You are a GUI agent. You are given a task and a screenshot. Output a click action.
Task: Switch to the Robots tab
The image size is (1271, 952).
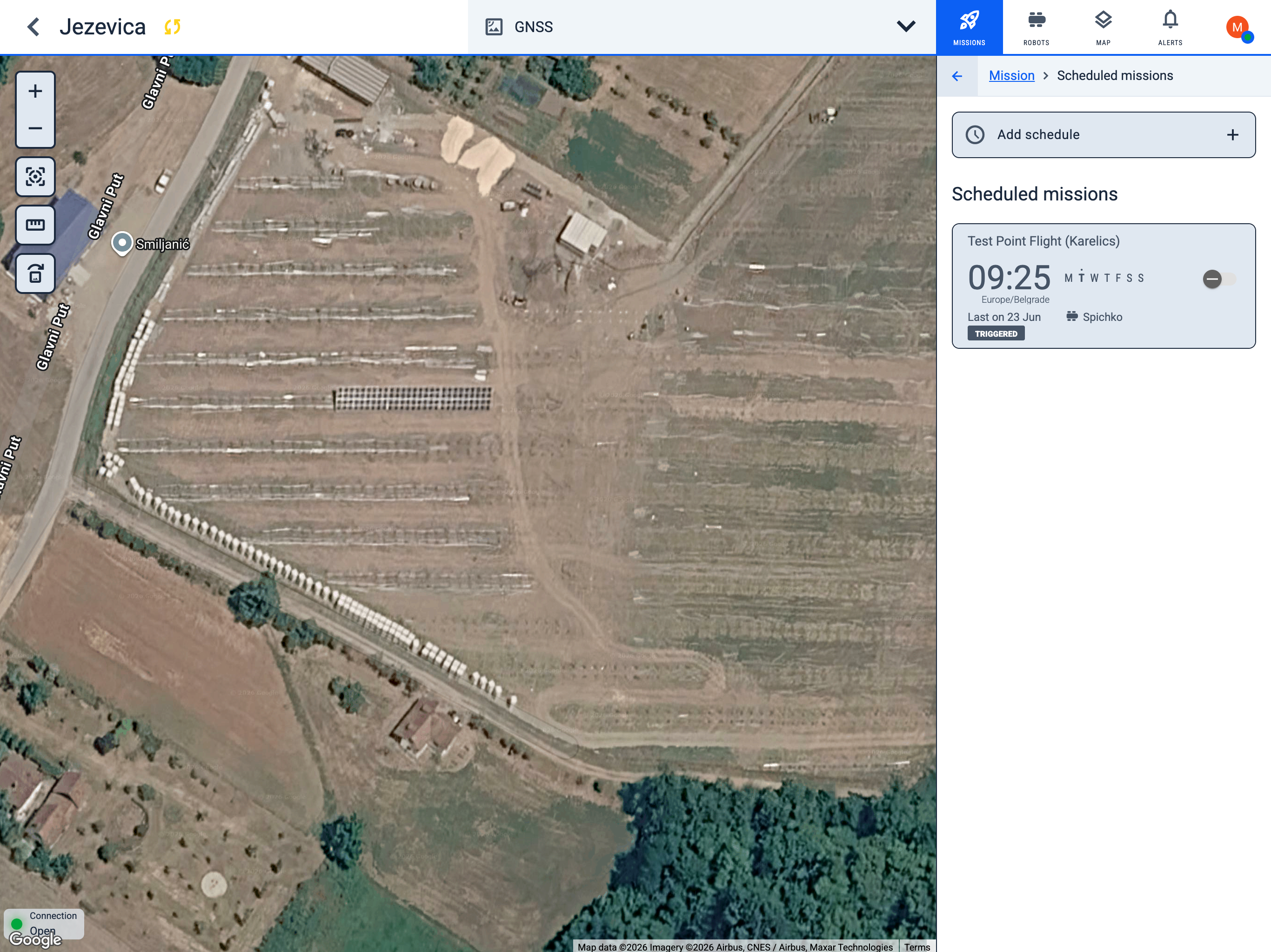coord(1036,27)
